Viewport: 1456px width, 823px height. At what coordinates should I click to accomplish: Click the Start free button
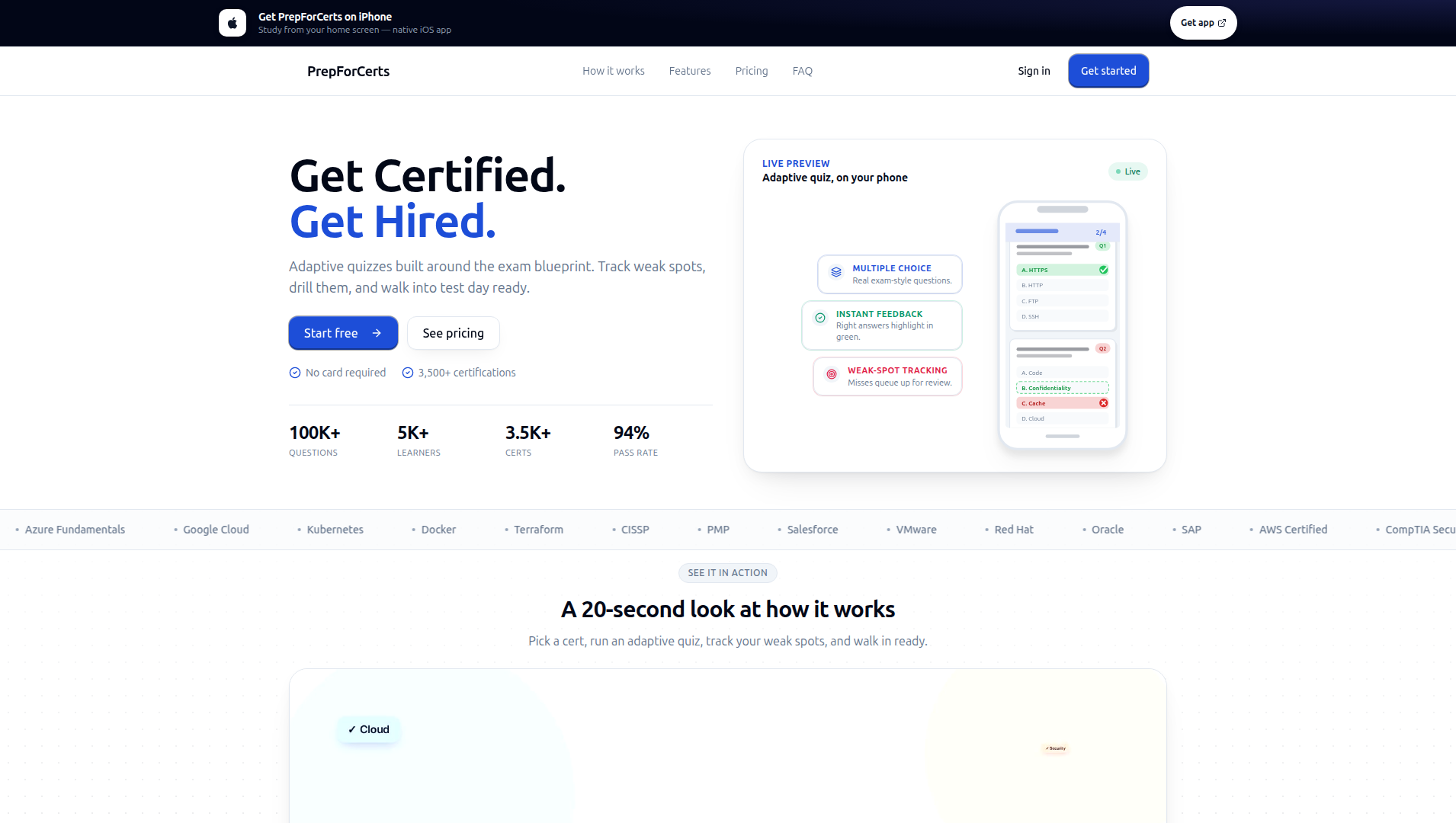(343, 333)
